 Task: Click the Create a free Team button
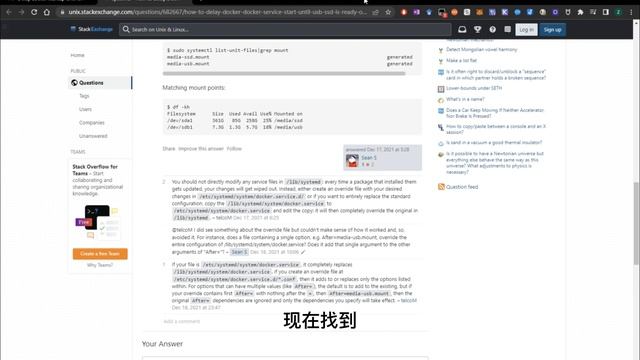pos(100,253)
